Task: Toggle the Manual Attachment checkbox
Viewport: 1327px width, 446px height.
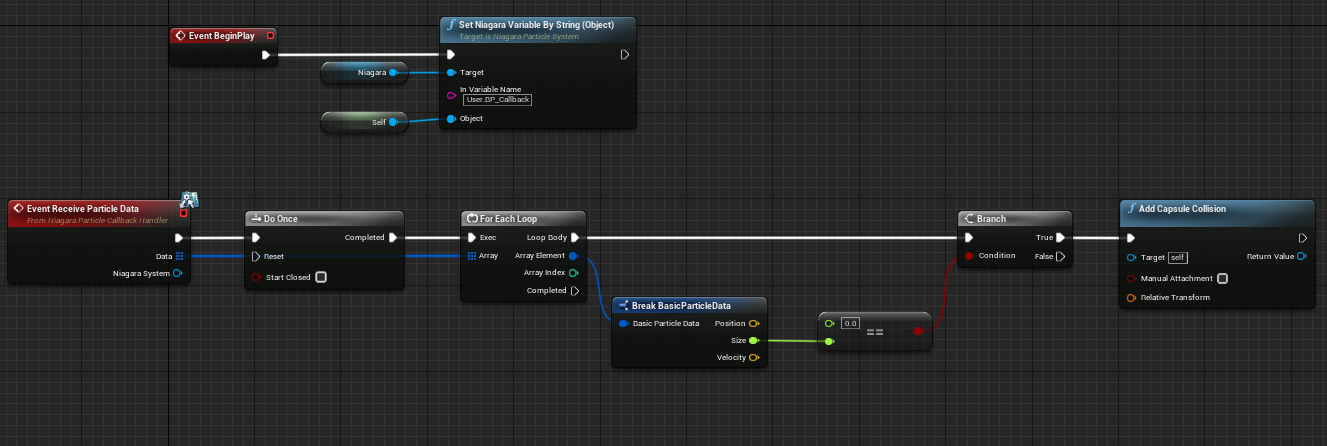Action: (1223, 278)
